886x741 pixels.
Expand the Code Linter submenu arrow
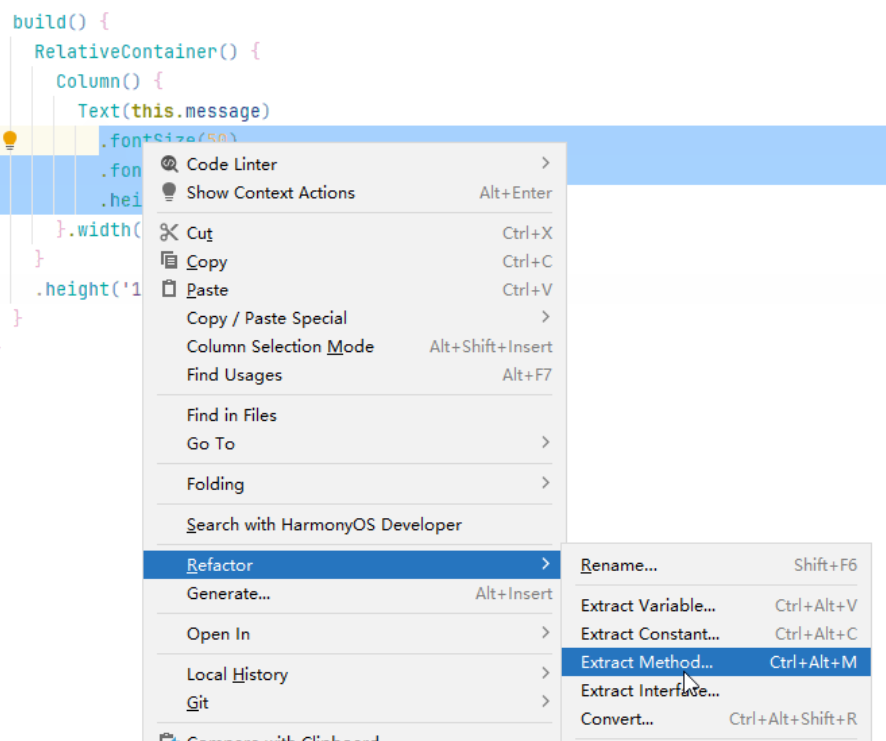(545, 163)
